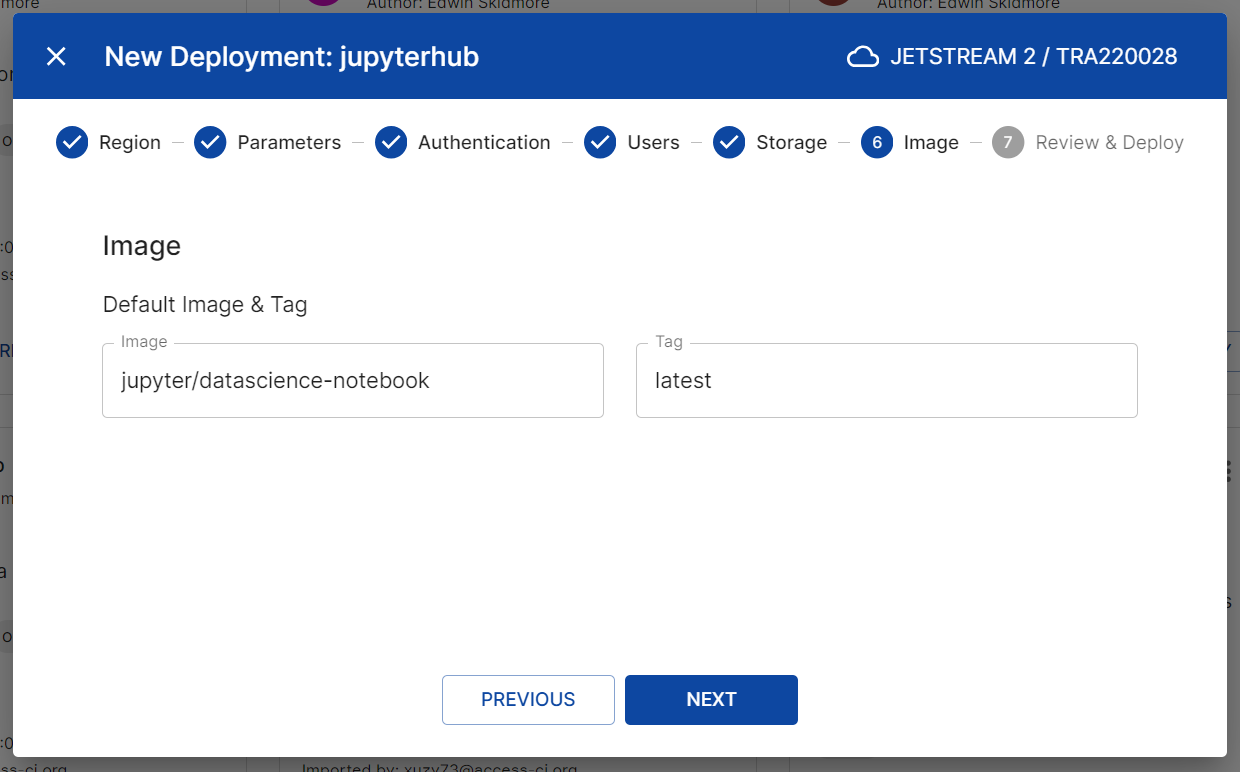Select the Image step label in stepper
Screen dimensions: 1240x772
point(931,143)
